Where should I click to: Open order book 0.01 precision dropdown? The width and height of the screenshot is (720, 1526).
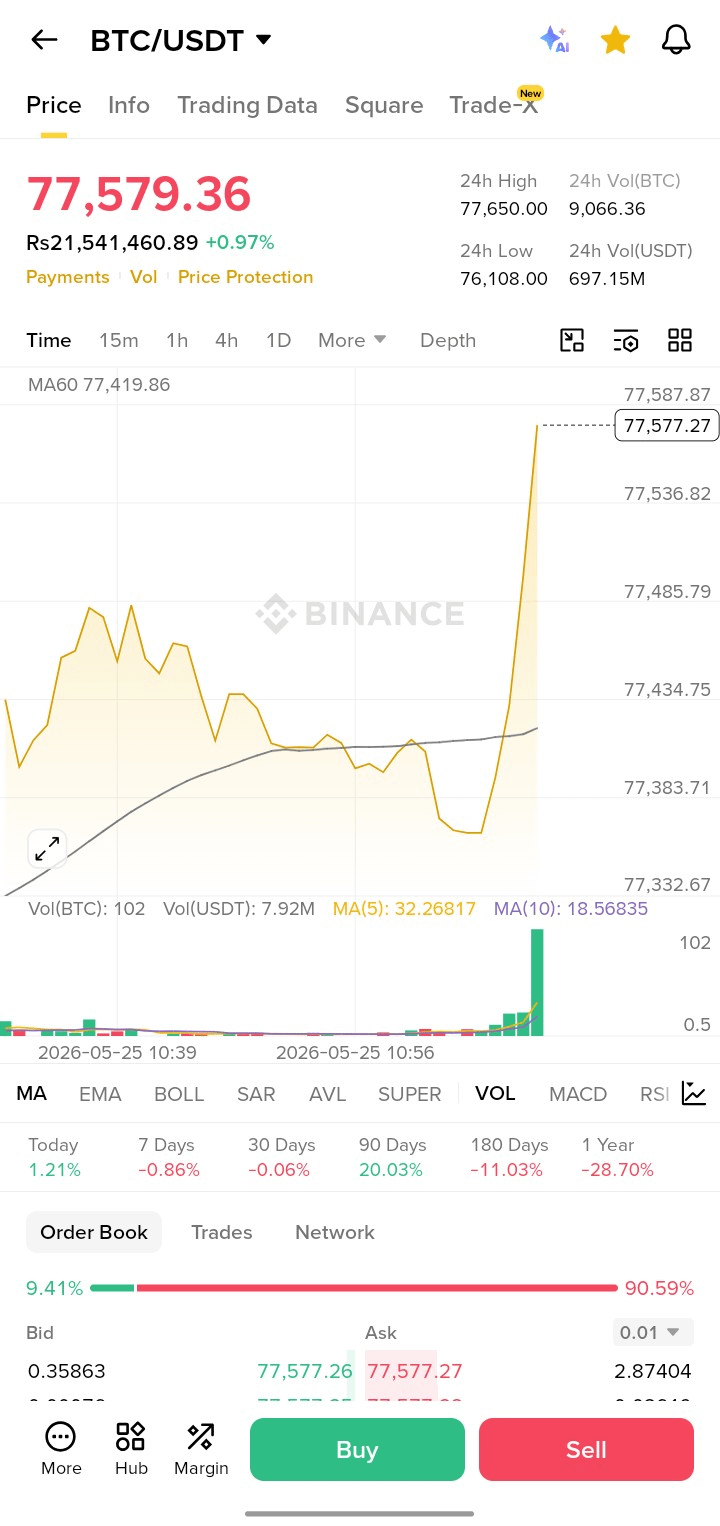pyautogui.click(x=651, y=1332)
